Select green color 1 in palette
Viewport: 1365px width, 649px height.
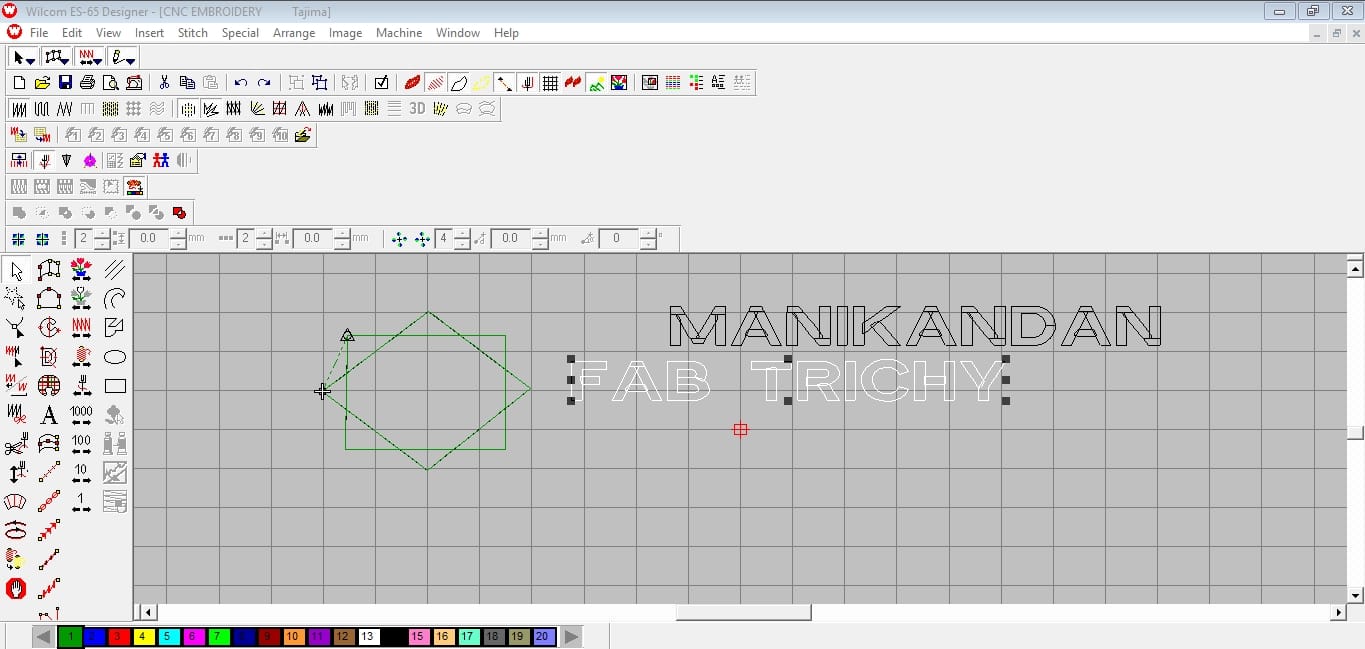point(70,636)
